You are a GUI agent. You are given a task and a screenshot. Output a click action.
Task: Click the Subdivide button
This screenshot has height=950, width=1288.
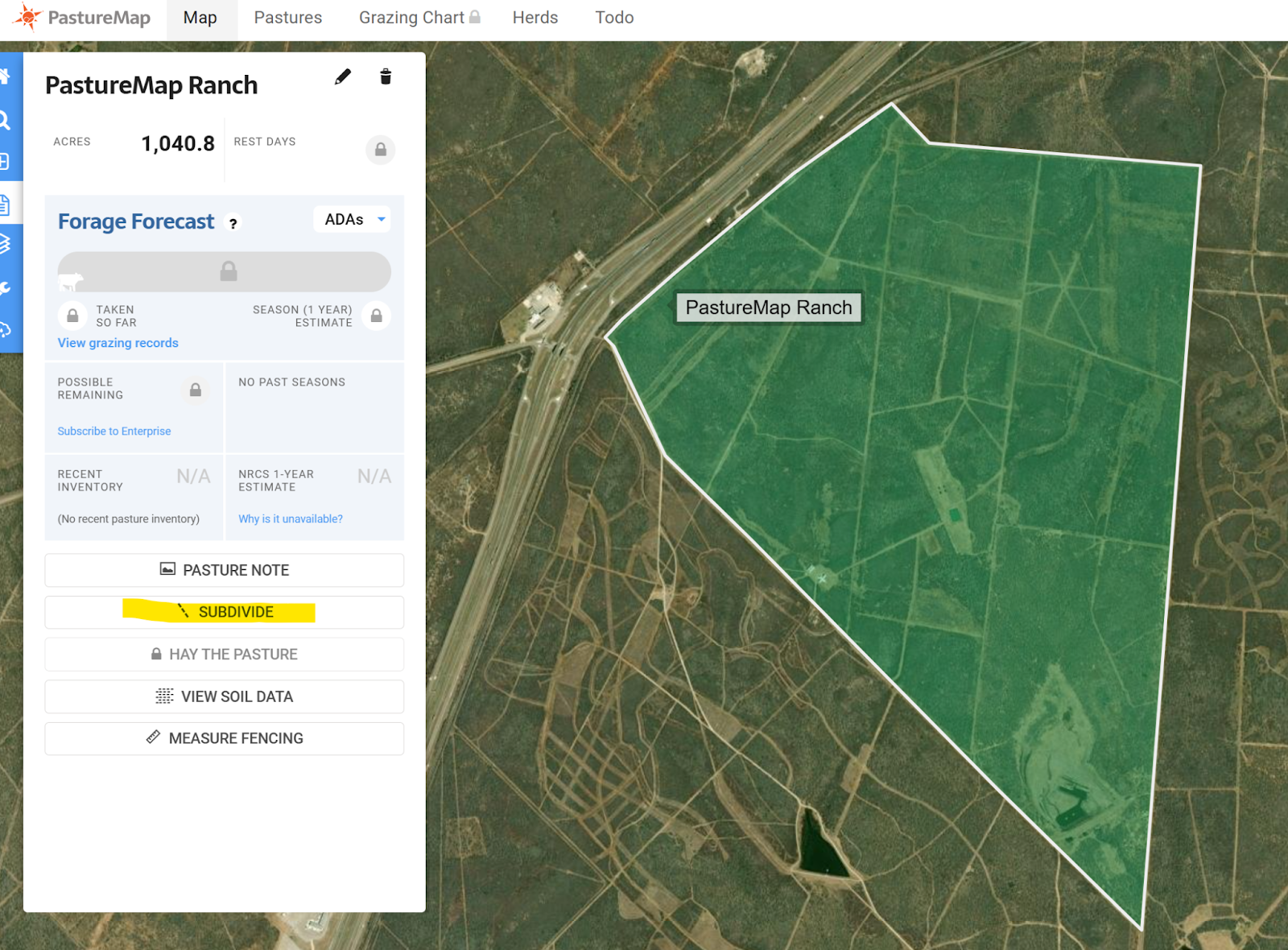(x=225, y=612)
